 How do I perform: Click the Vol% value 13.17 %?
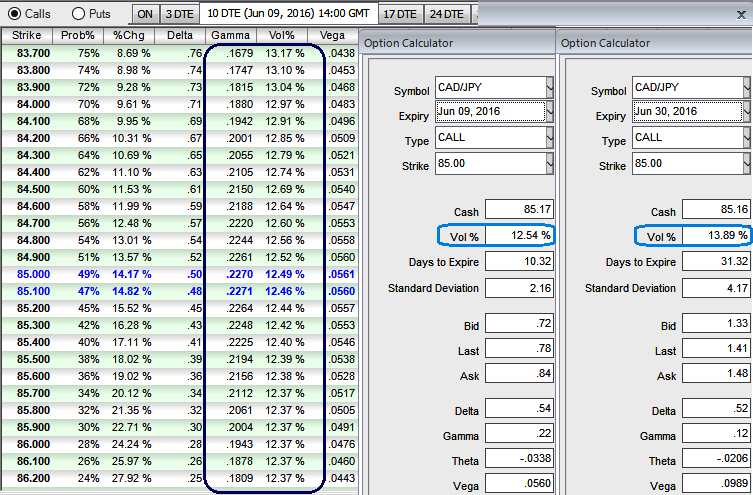(x=284, y=53)
